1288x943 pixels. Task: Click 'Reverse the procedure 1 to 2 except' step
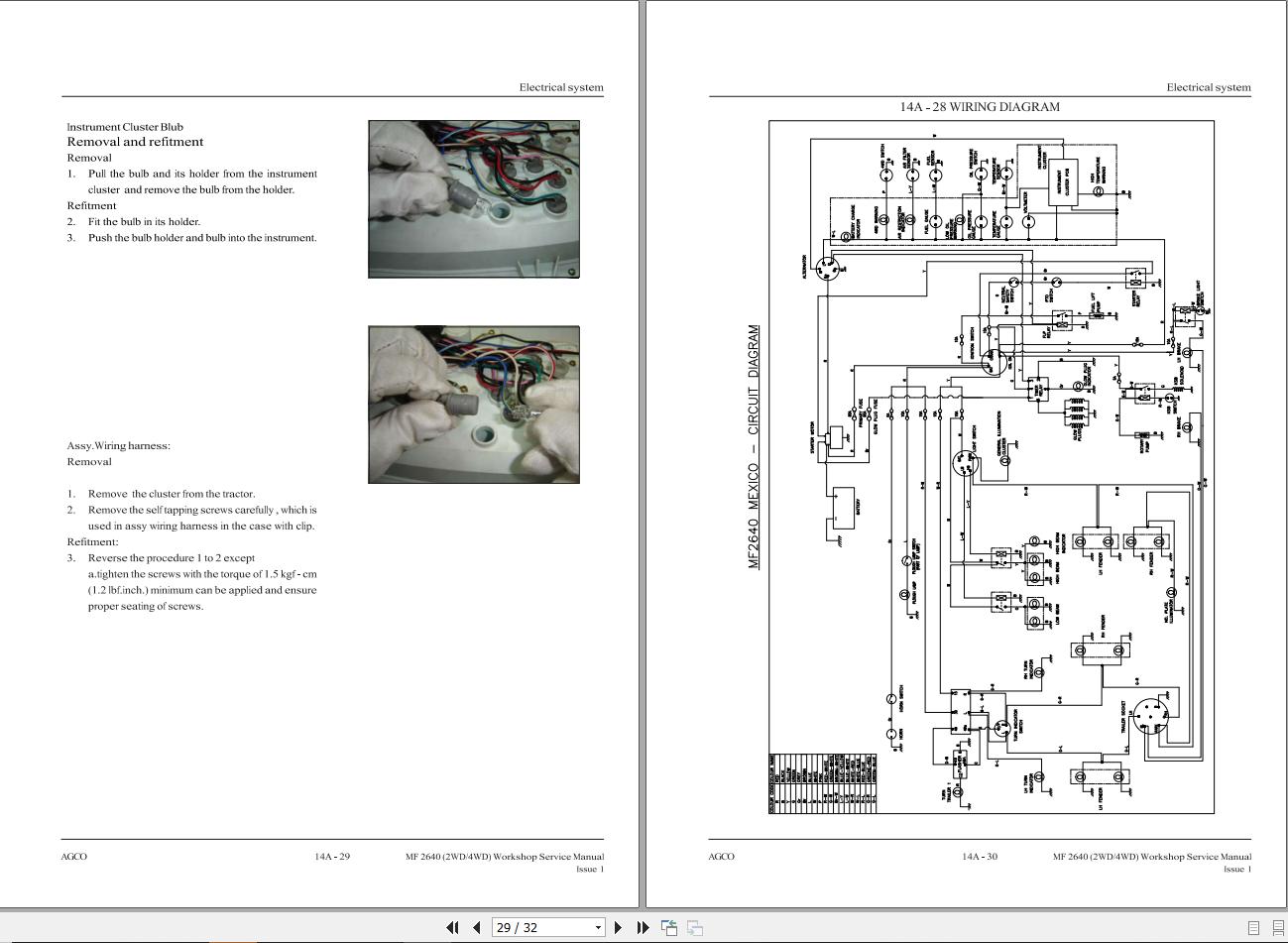172,558
